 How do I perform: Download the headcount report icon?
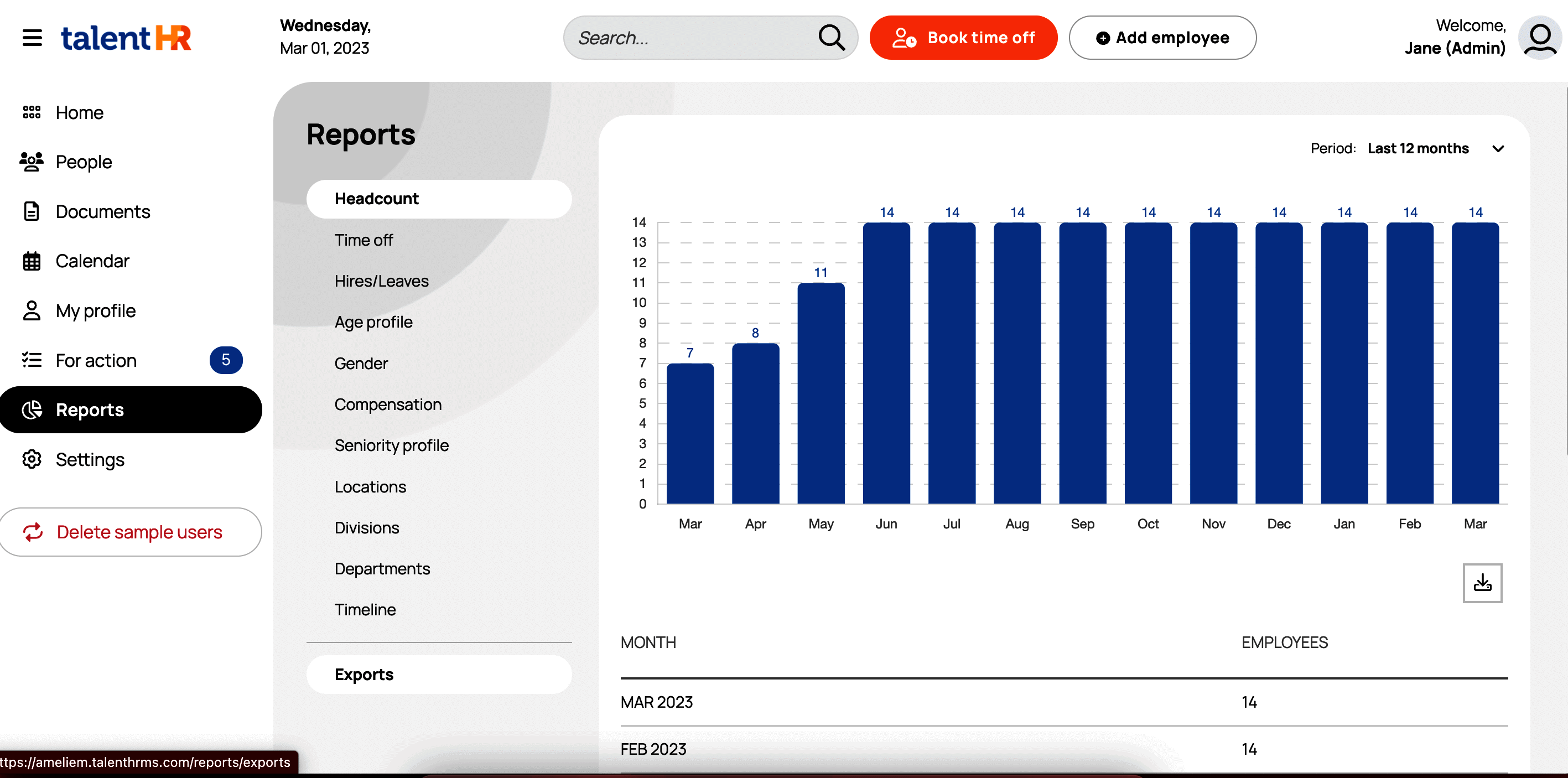(x=1482, y=583)
